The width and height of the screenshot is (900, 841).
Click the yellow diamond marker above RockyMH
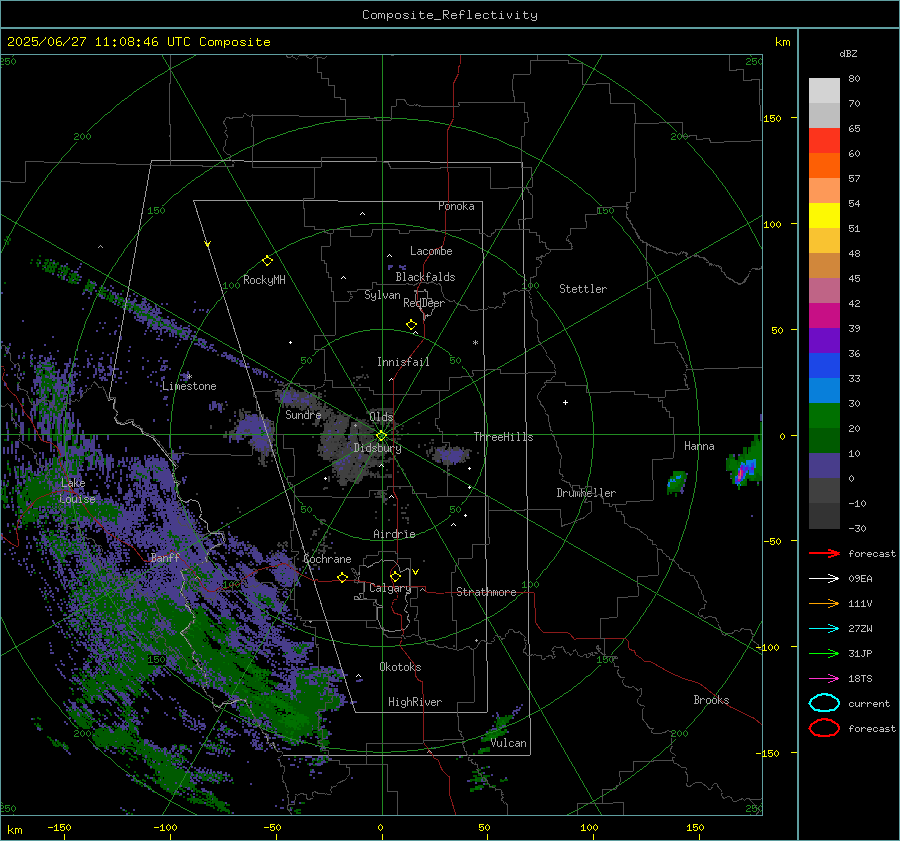[267, 261]
